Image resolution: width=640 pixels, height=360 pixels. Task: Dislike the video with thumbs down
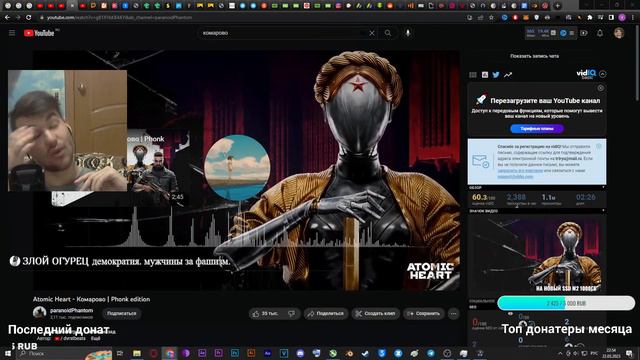tap(292, 313)
